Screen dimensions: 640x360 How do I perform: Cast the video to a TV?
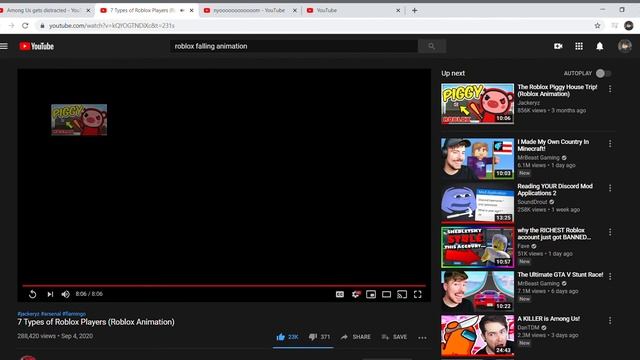(x=402, y=294)
